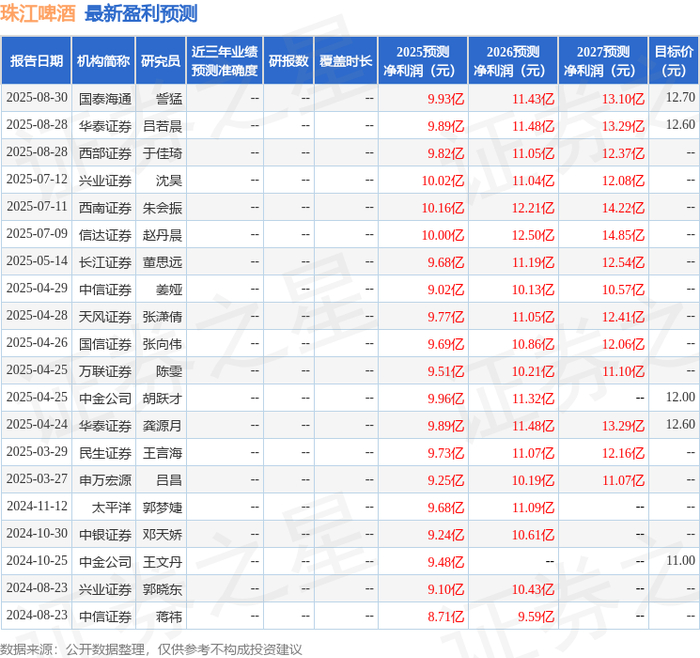Click the 研究员 column header
The height and width of the screenshot is (658, 700).
pyautogui.click(x=161, y=61)
